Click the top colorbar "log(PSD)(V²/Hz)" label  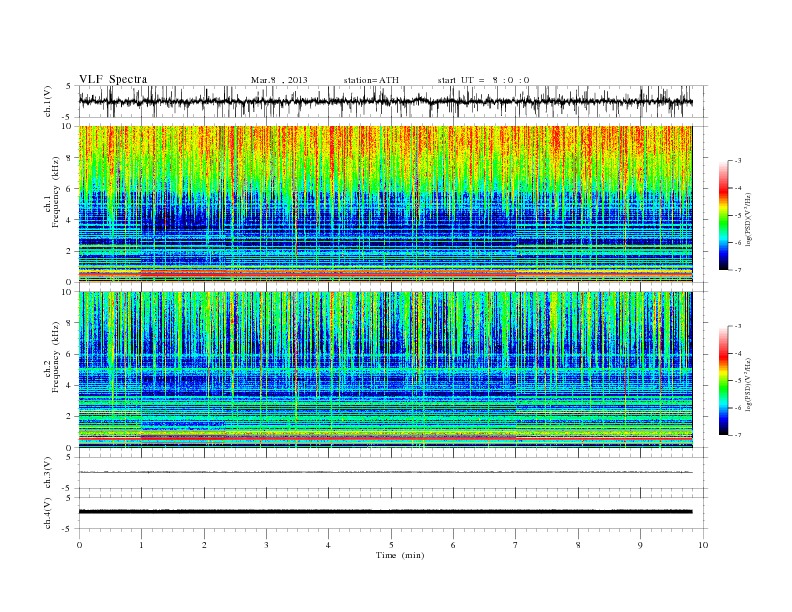point(749,220)
